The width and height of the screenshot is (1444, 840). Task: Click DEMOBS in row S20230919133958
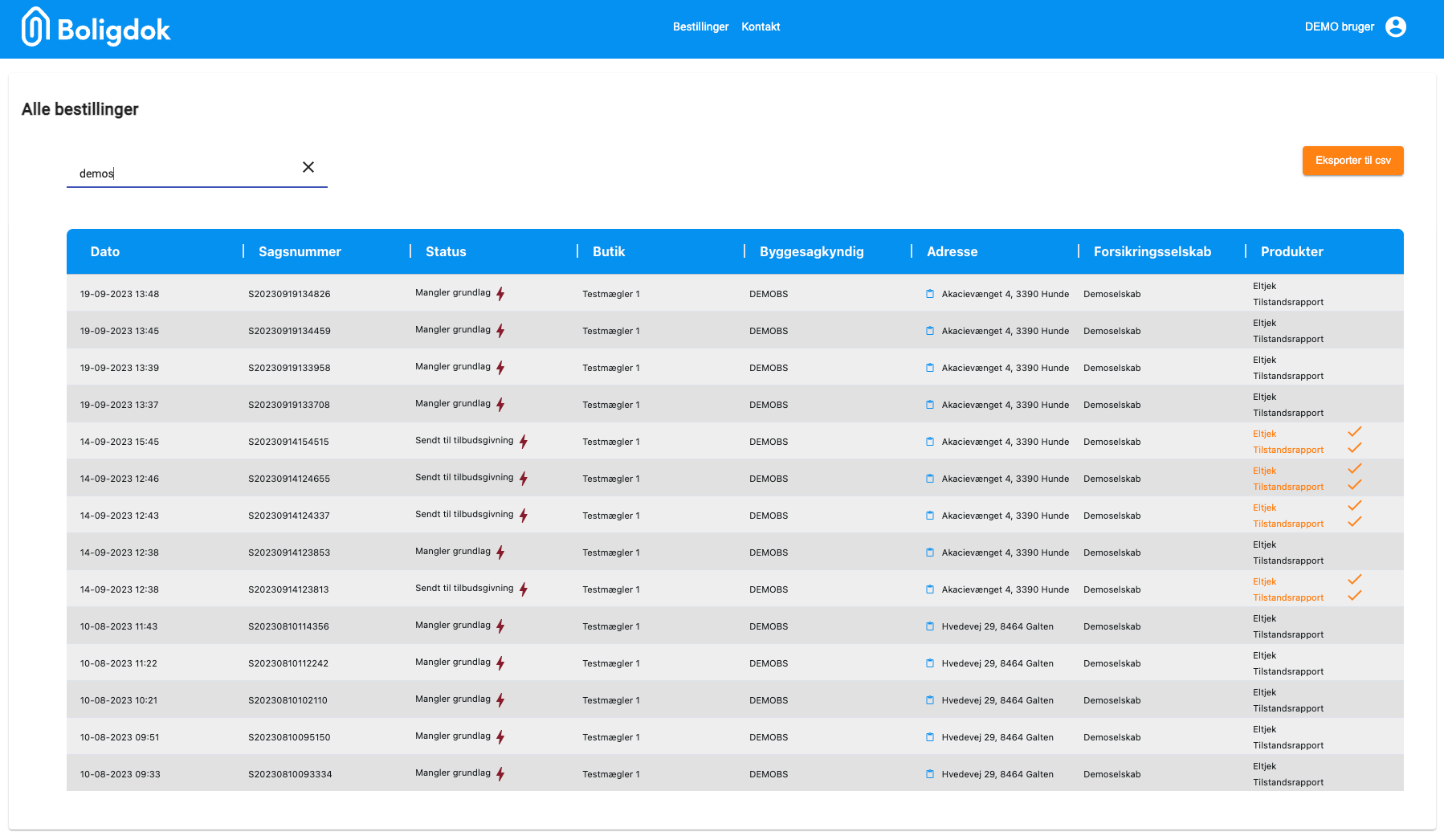[x=769, y=368]
